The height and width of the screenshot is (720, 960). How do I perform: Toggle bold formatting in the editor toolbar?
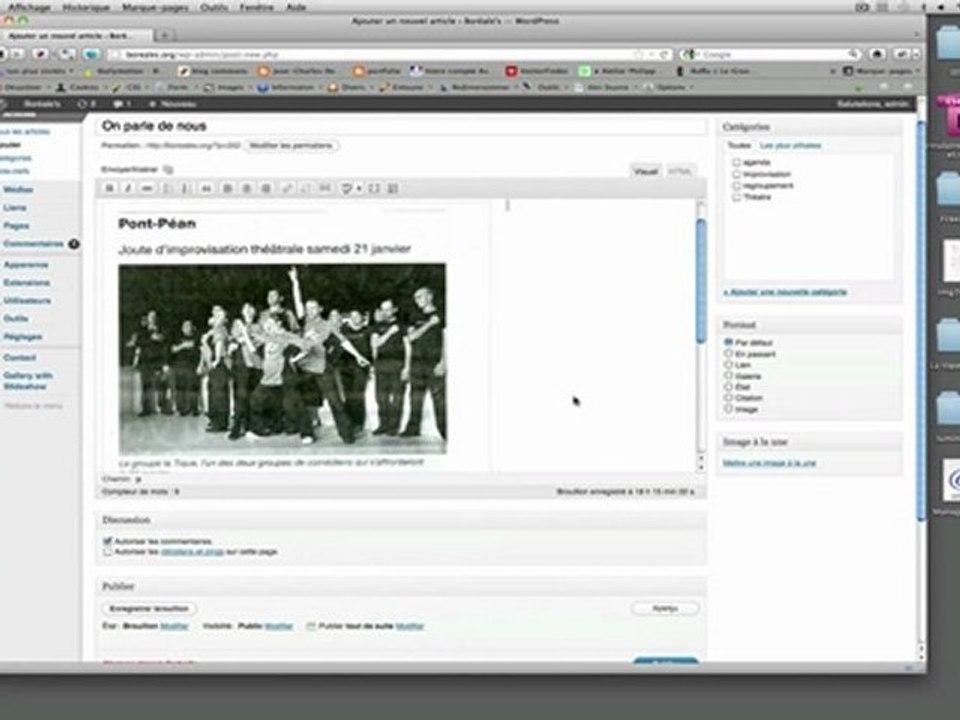pos(110,188)
